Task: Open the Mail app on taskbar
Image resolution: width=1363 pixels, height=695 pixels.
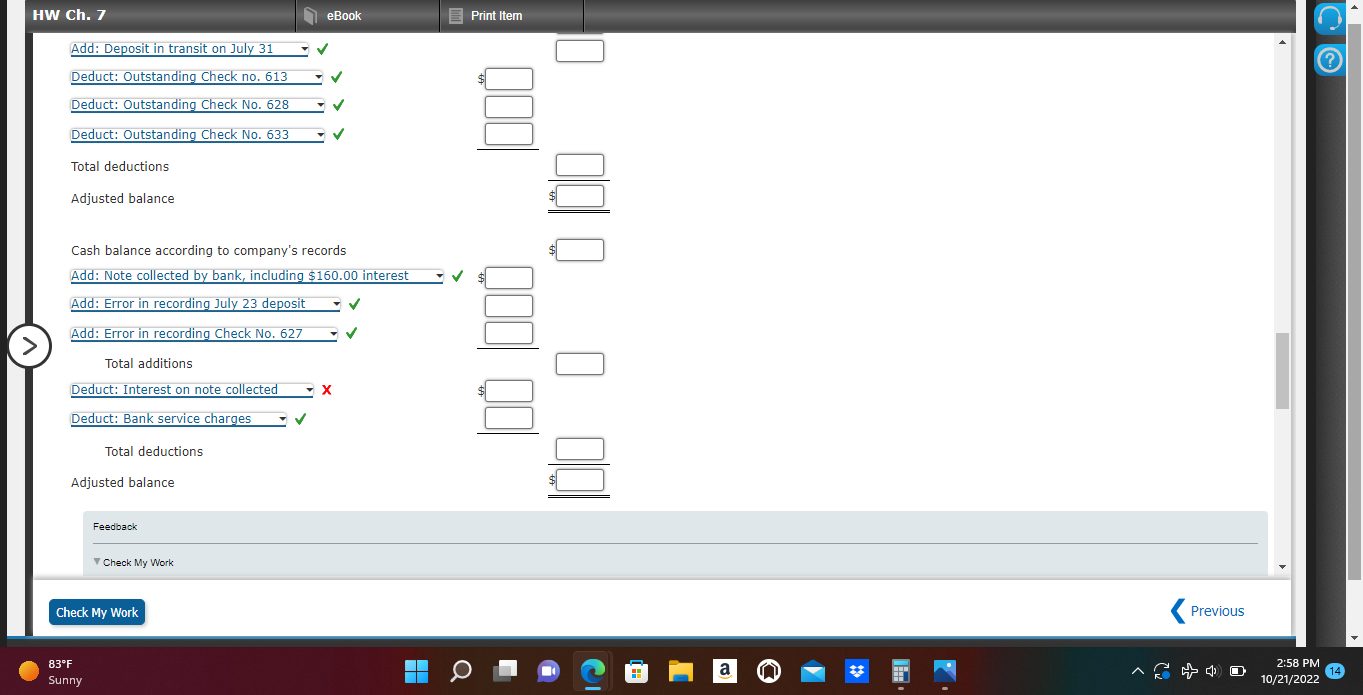Action: [x=813, y=671]
